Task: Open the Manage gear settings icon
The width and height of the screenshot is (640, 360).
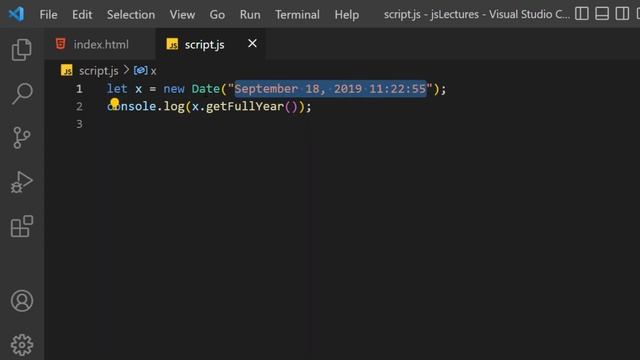Action: click(x=22, y=345)
